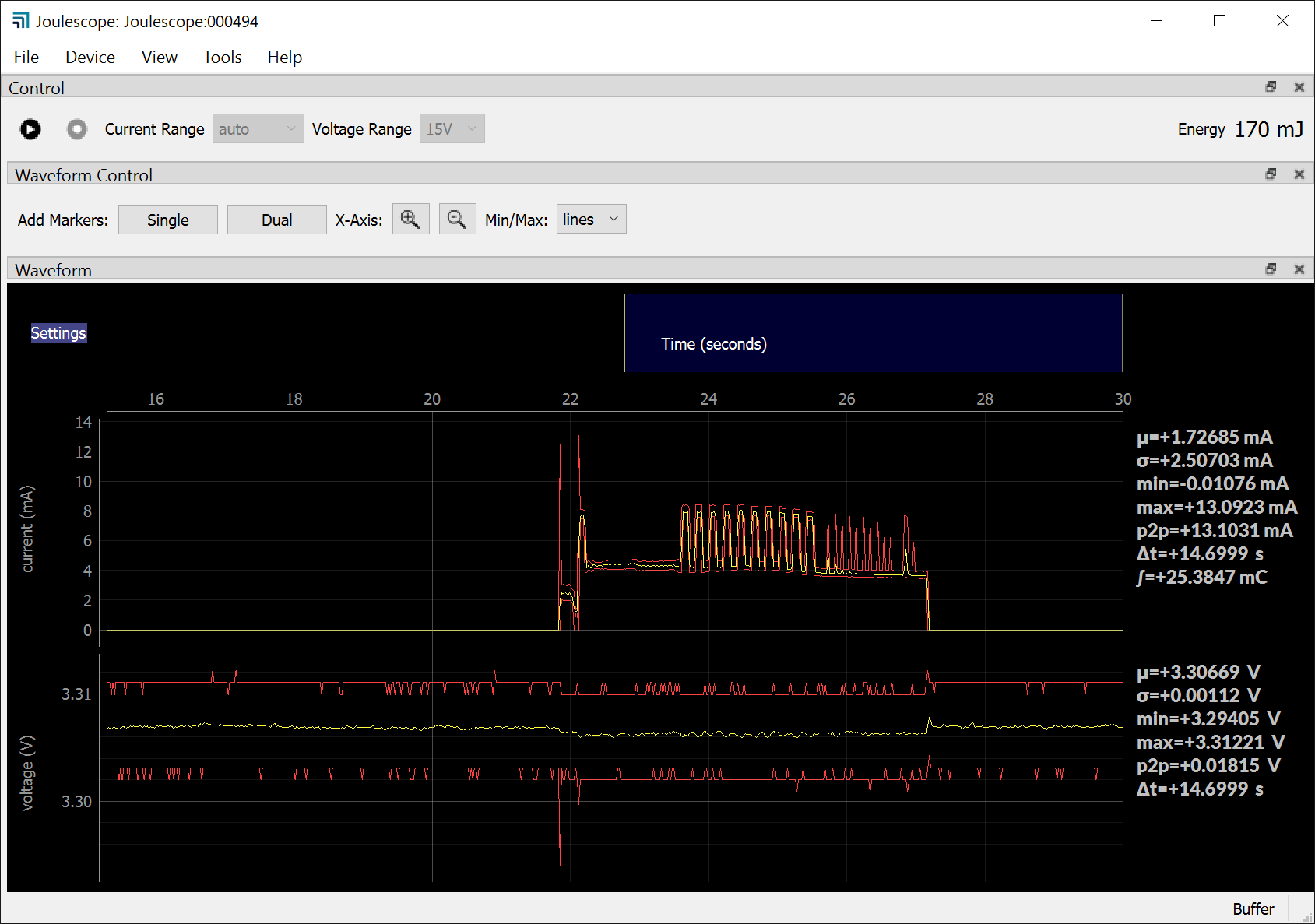Zoom out on the X-Axis
The image size is (1315, 924).
457,219
